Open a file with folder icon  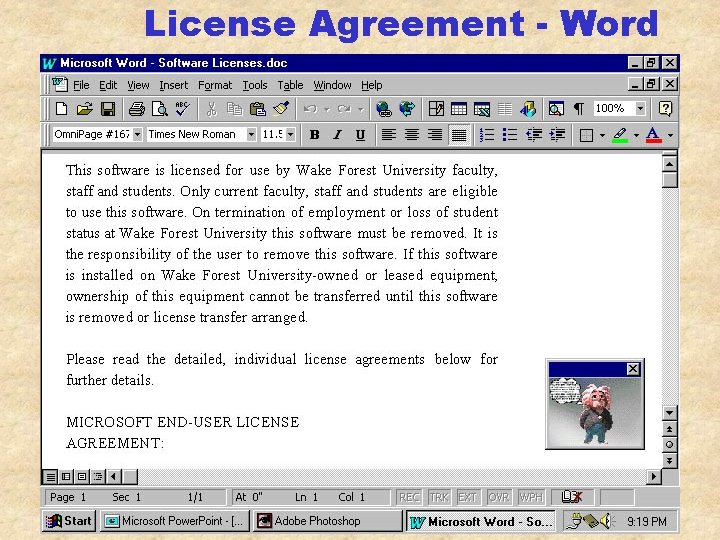[84, 109]
